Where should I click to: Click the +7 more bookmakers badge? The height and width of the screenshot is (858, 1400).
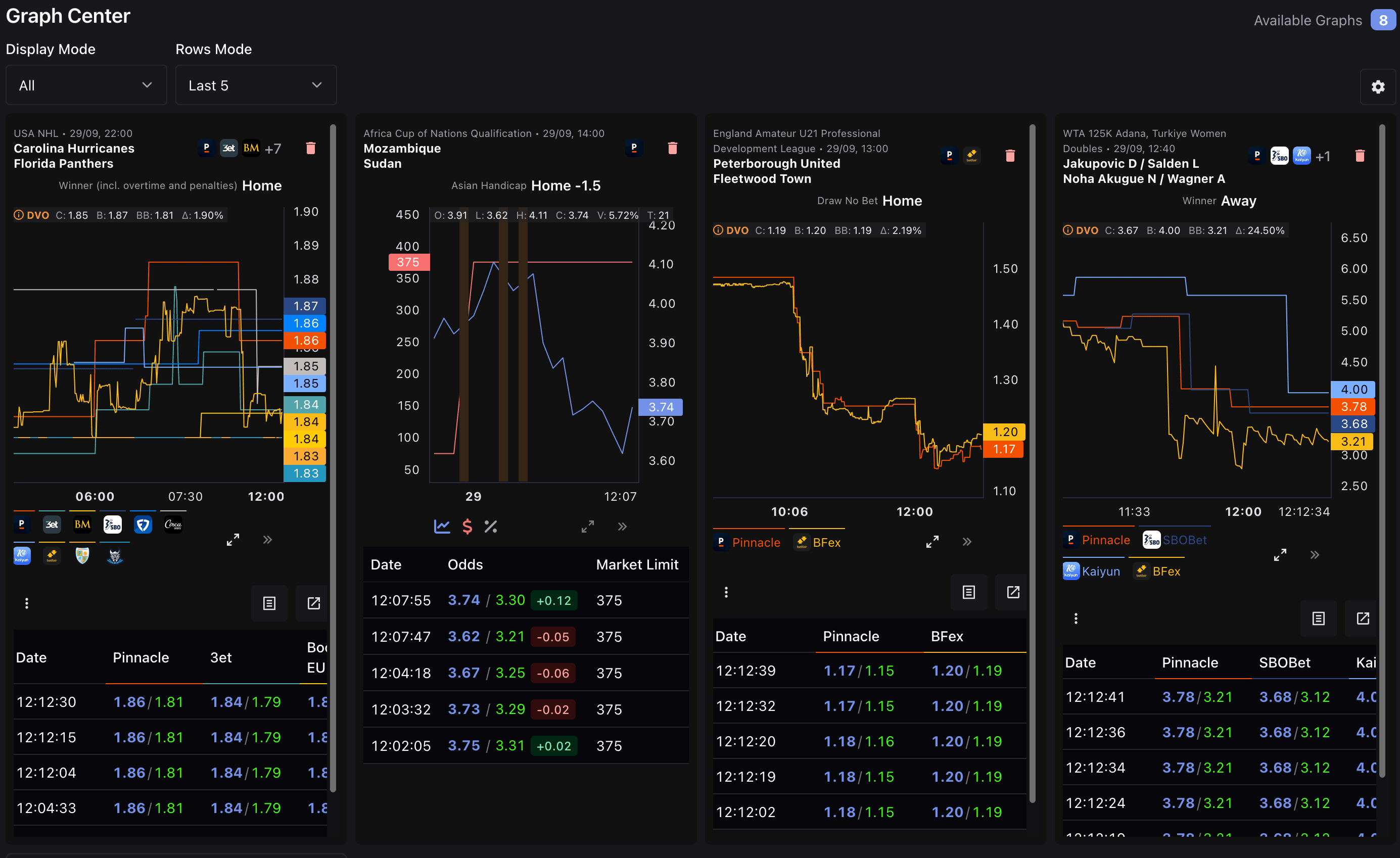(273, 149)
